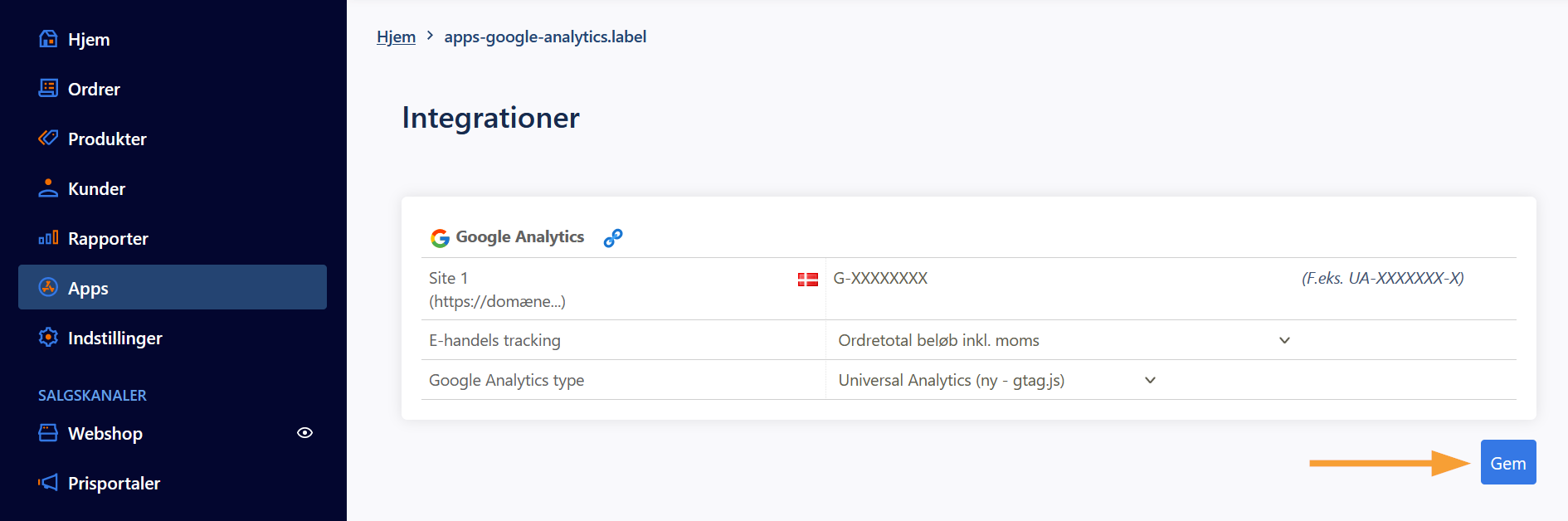Click the Hjem house icon in sidebar

pyautogui.click(x=48, y=39)
